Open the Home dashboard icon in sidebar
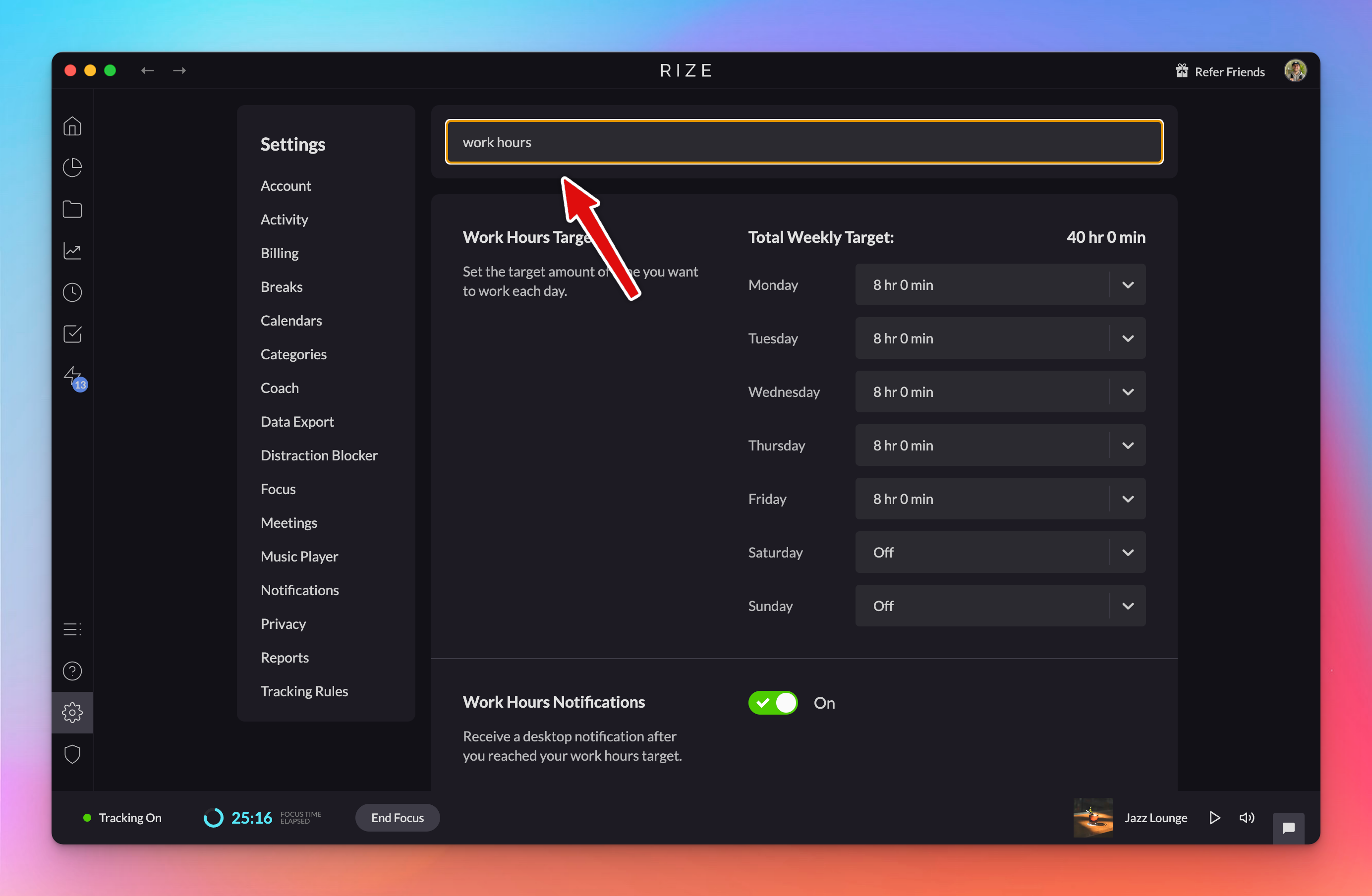The height and width of the screenshot is (896, 1372). tap(72, 126)
